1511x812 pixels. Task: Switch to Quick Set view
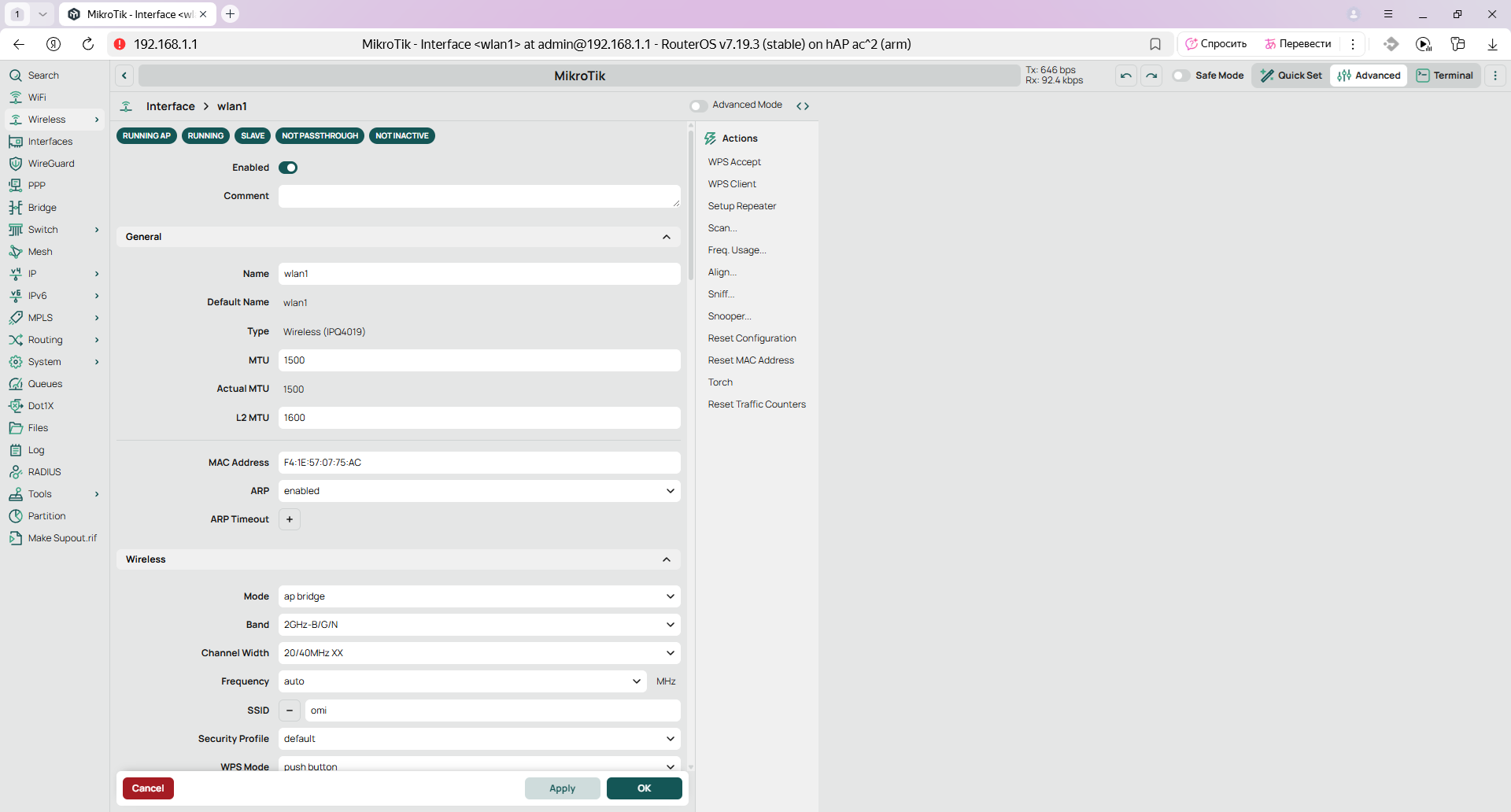click(1291, 76)
